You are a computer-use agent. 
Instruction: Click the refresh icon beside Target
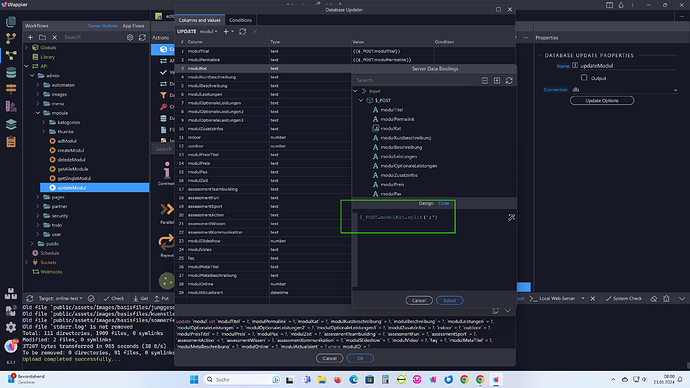29,298
